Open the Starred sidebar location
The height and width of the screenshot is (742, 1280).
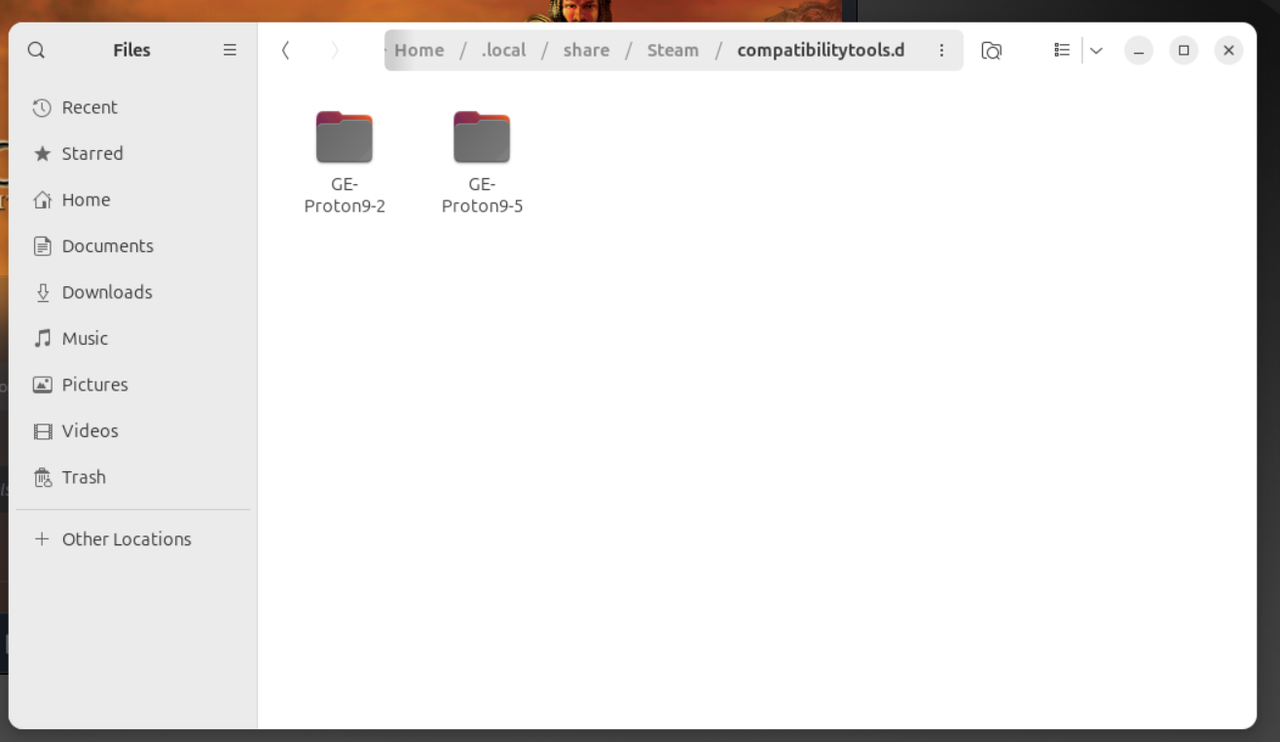(x=132, y=153)
